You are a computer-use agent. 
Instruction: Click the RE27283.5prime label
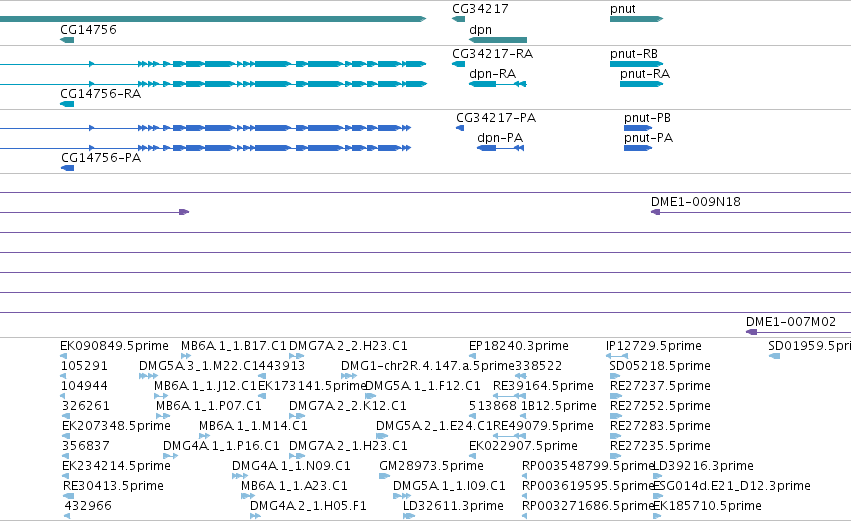tap(660, 426)
